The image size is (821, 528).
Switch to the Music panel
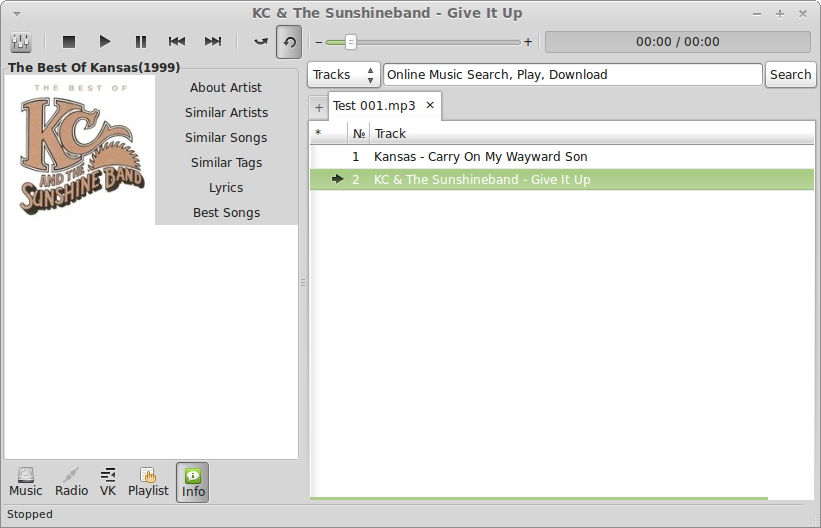coord(26,482)
